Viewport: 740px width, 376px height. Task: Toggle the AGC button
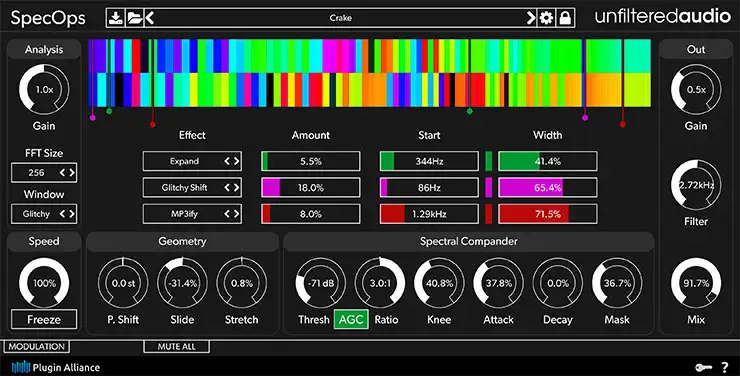pyautogui.click(x=351, y=319)
